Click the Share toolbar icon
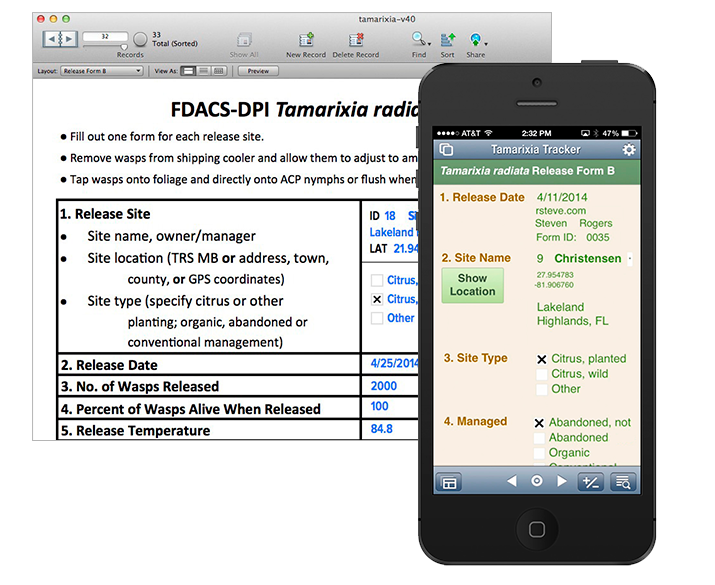Viewport: 715px width, 585px height. point(475,40)
